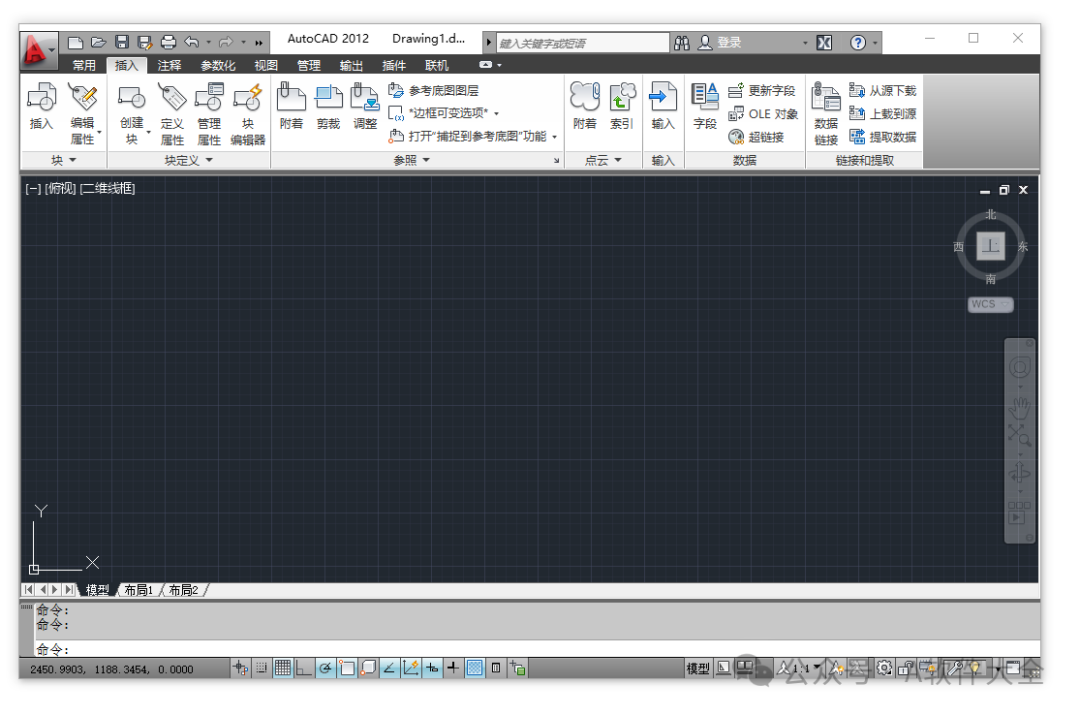The image size is (1080, 715).
Task: Expand the 点云 panel dropdown
Action: tap(618, 160)
